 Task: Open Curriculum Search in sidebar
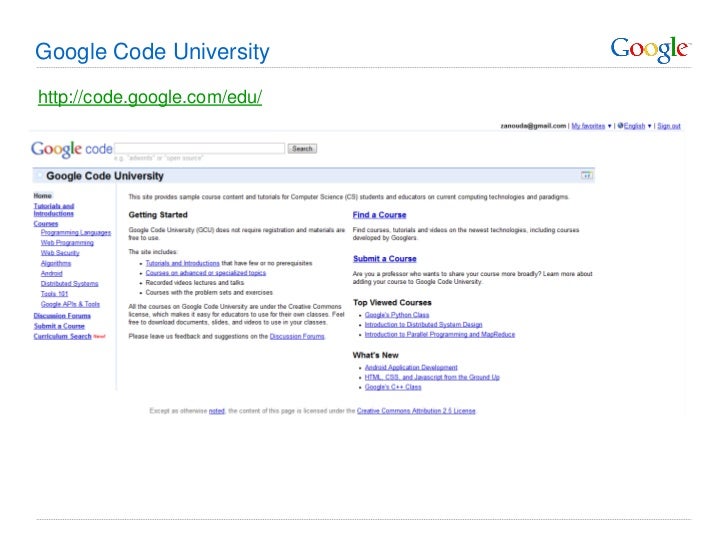(x=62, y=336)
